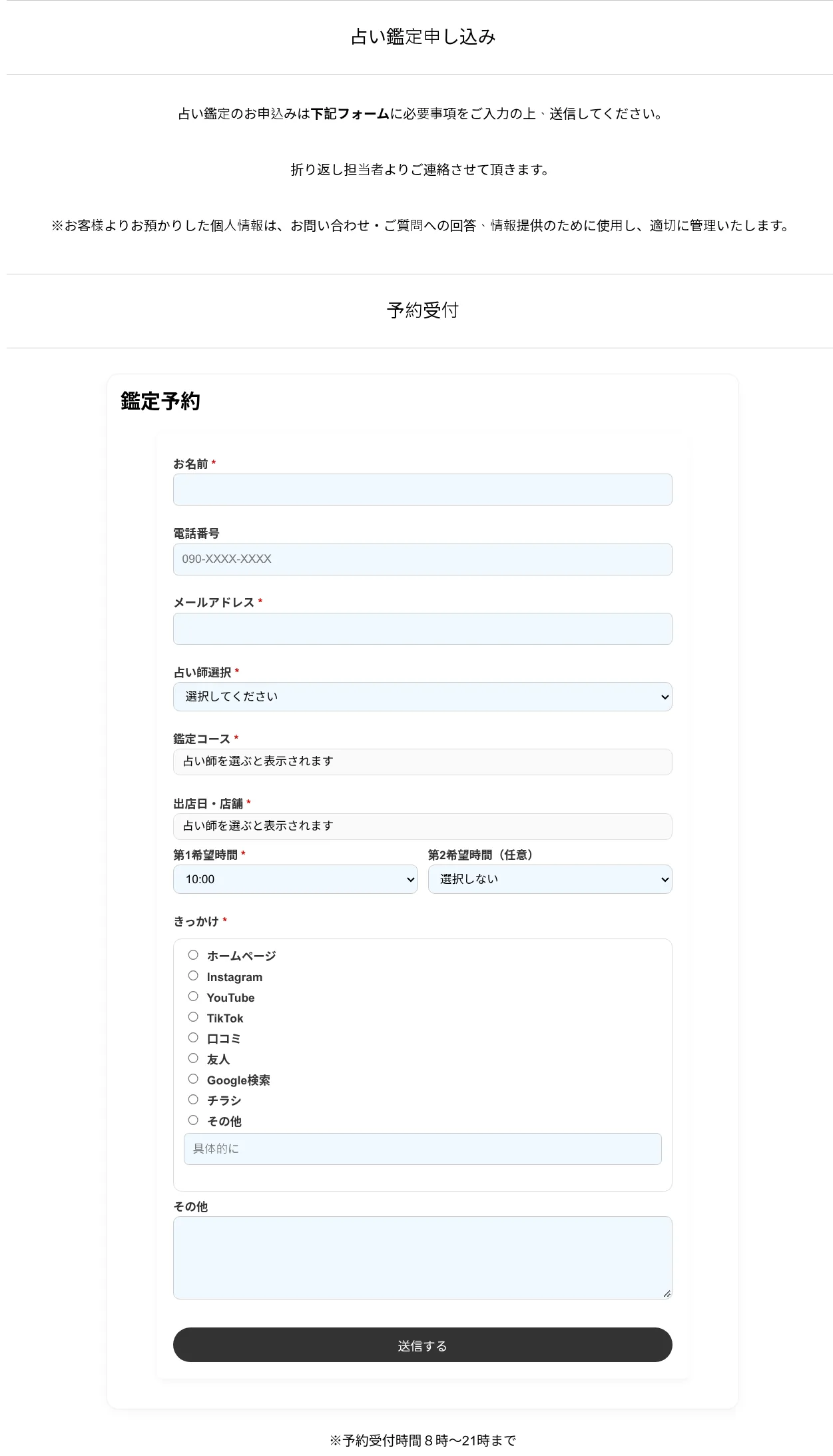Click the 占い鑑定申し込み page title
Screen dimensions: 833x1456
click(423, 37)
